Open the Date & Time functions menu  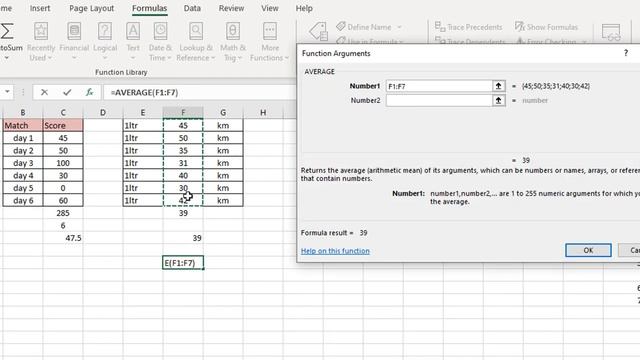point(160,42)
